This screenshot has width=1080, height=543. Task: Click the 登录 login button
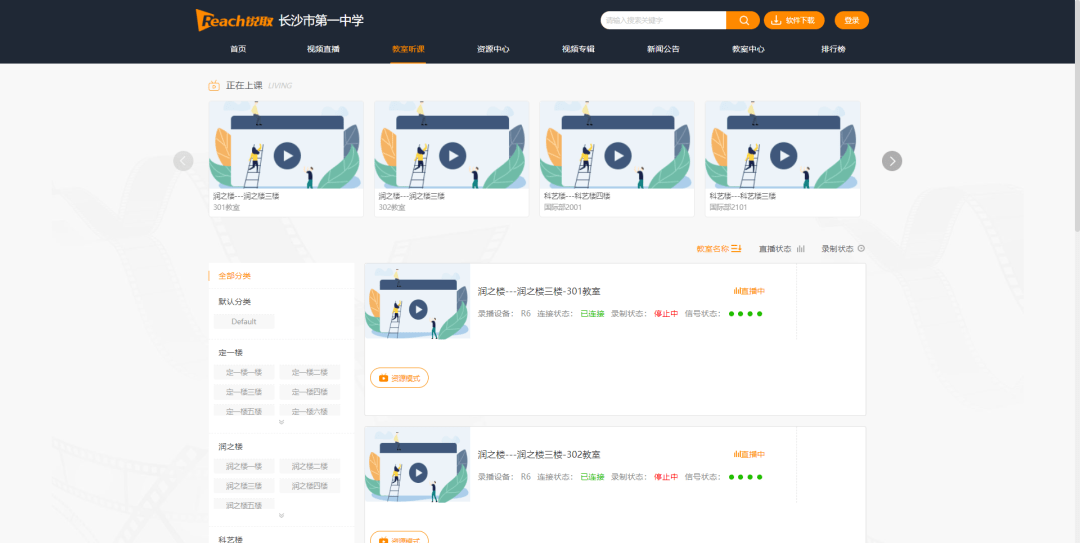tap(852, 20)
